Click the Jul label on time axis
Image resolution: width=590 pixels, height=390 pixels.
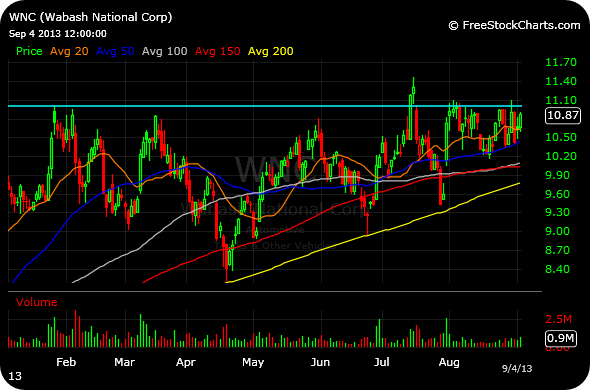tap(382, 362)
